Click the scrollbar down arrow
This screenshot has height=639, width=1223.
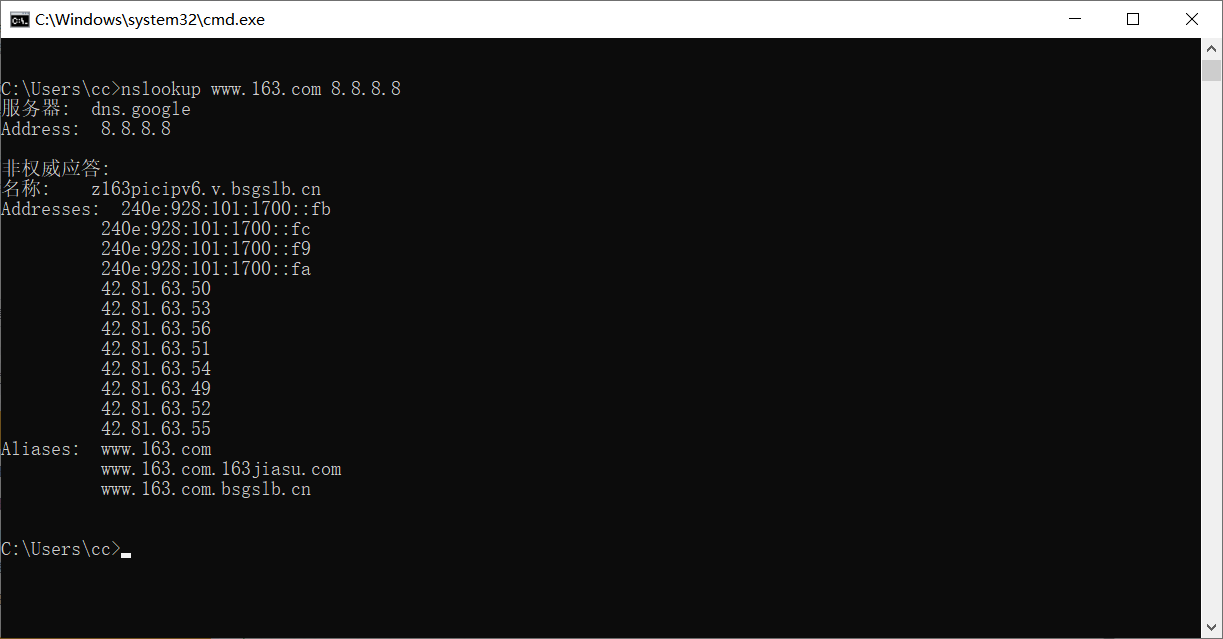[x=1211, y=628]
